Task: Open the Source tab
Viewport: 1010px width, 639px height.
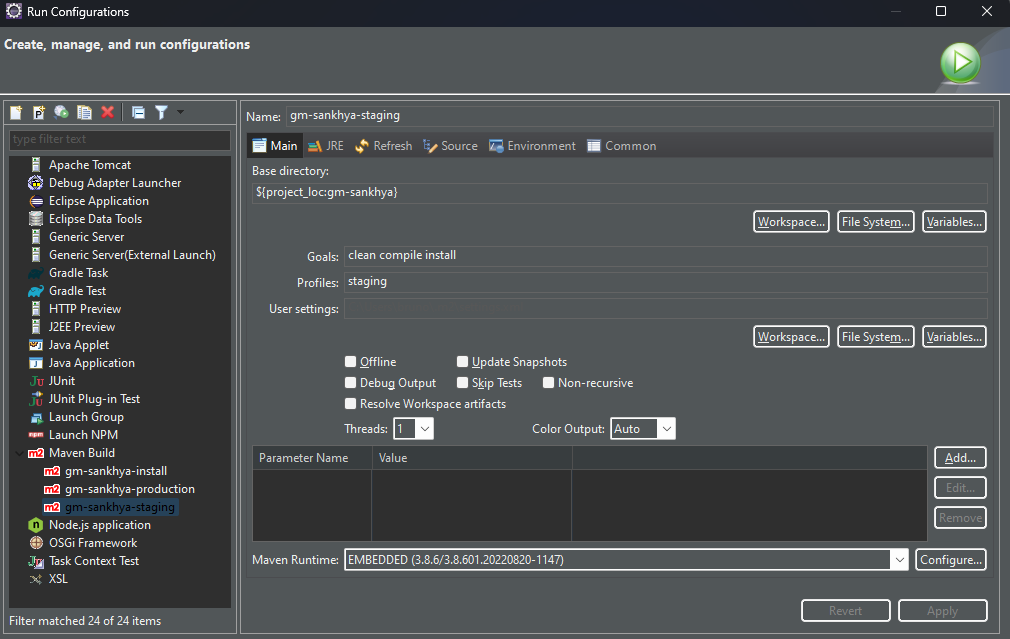Action: [x=450, y=146]
